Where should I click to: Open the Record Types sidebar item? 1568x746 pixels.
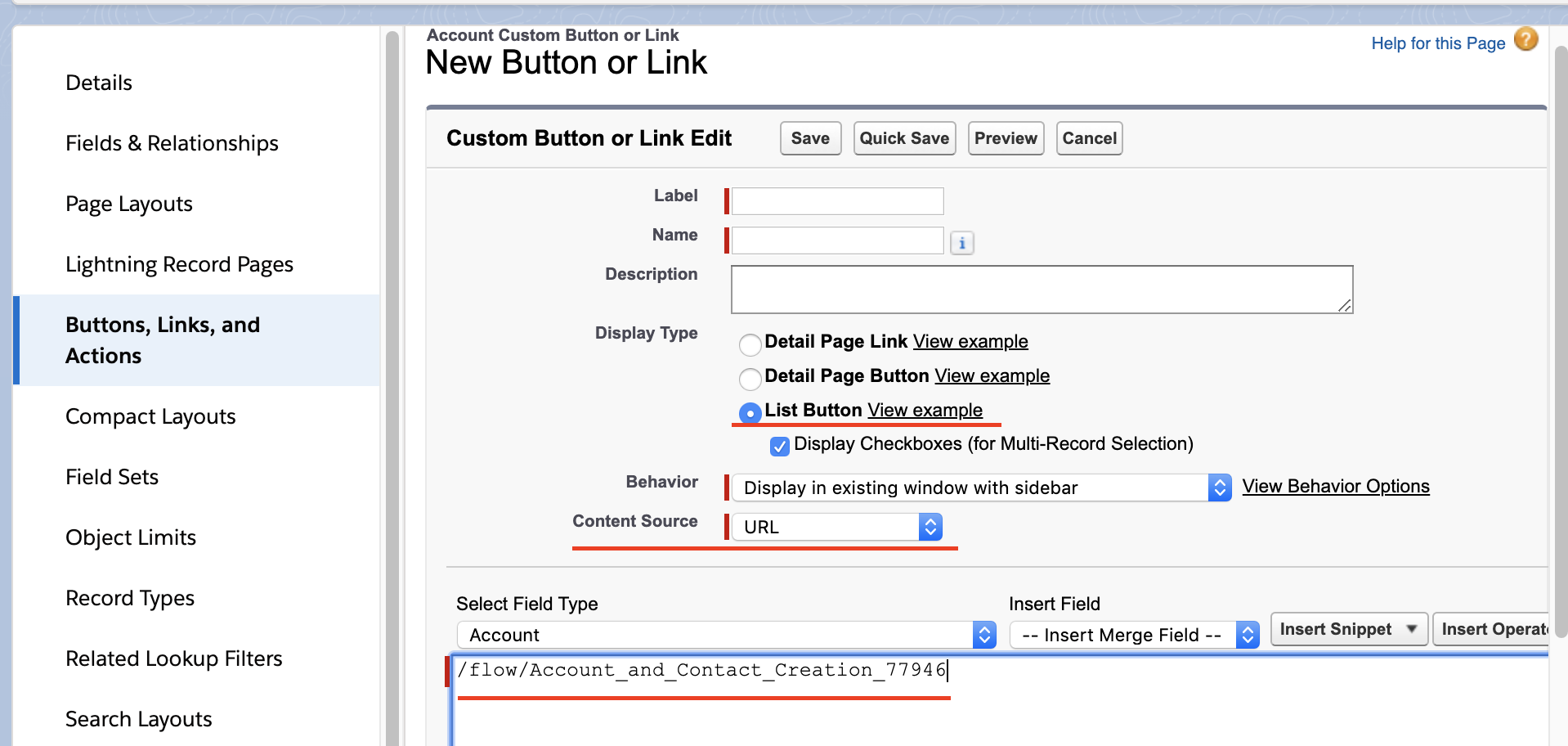(x=130, y=598)
